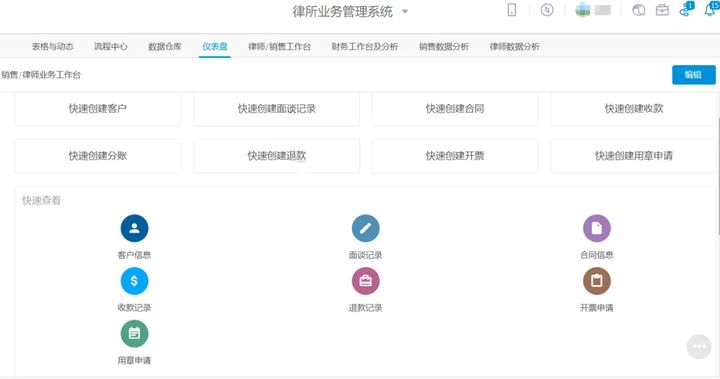Open the 用章申请 green calendar icon

pyautogui.click(x=134, y=334)
